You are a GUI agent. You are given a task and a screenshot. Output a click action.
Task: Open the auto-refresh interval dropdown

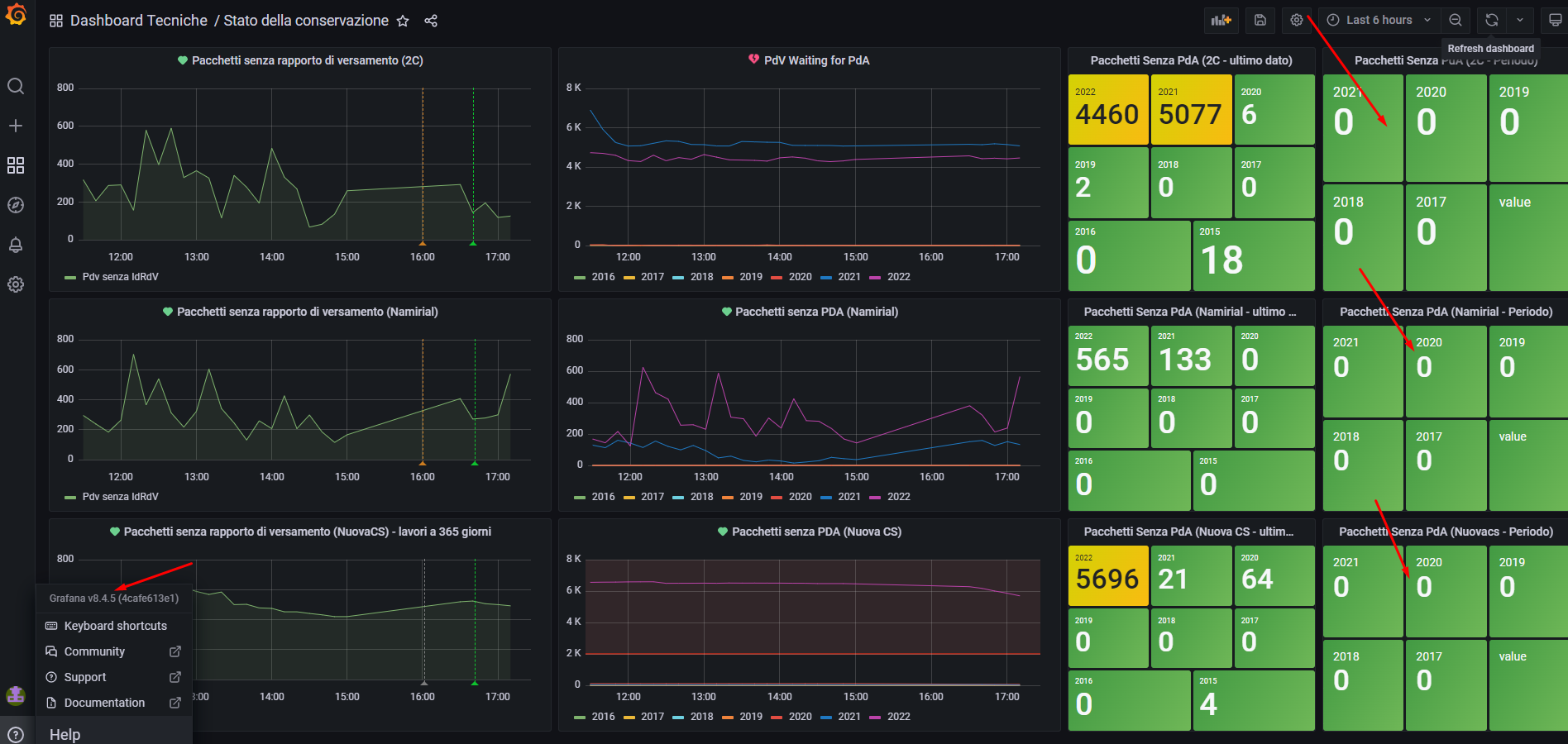coord(1520,20)
